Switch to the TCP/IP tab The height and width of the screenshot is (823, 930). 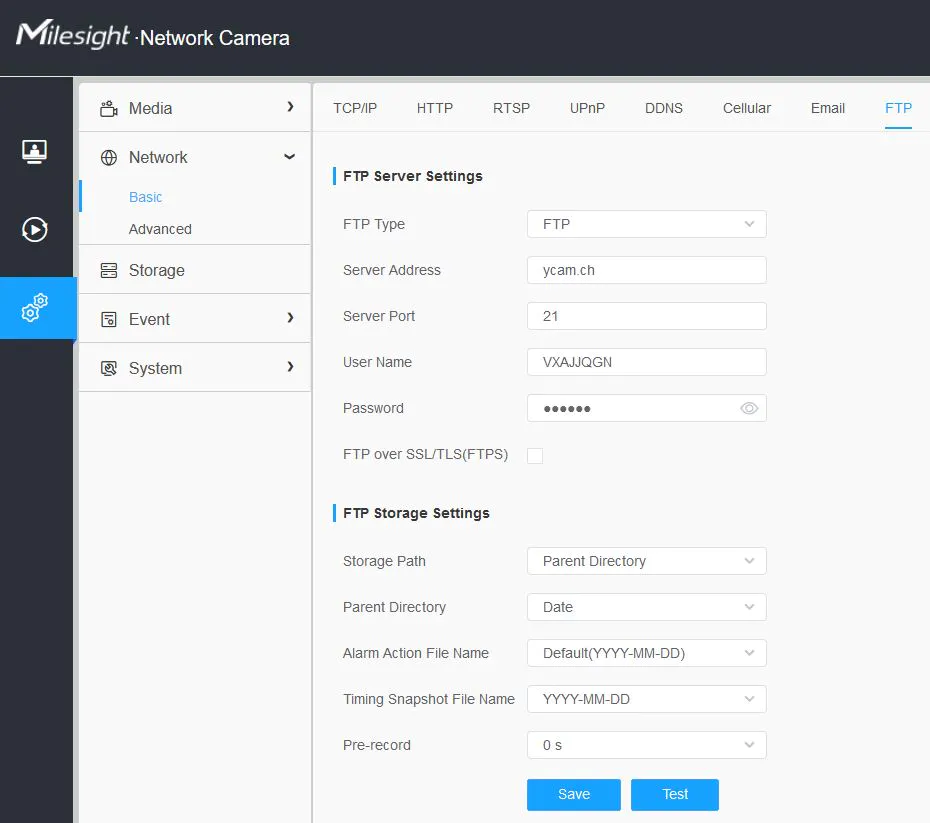(x=355, y=108)
